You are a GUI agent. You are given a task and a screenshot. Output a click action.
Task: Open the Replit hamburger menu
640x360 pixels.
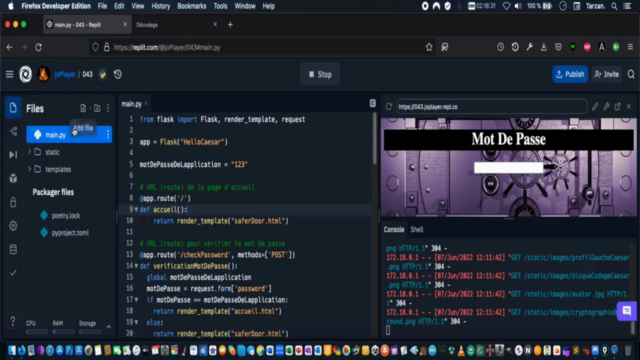9,74
